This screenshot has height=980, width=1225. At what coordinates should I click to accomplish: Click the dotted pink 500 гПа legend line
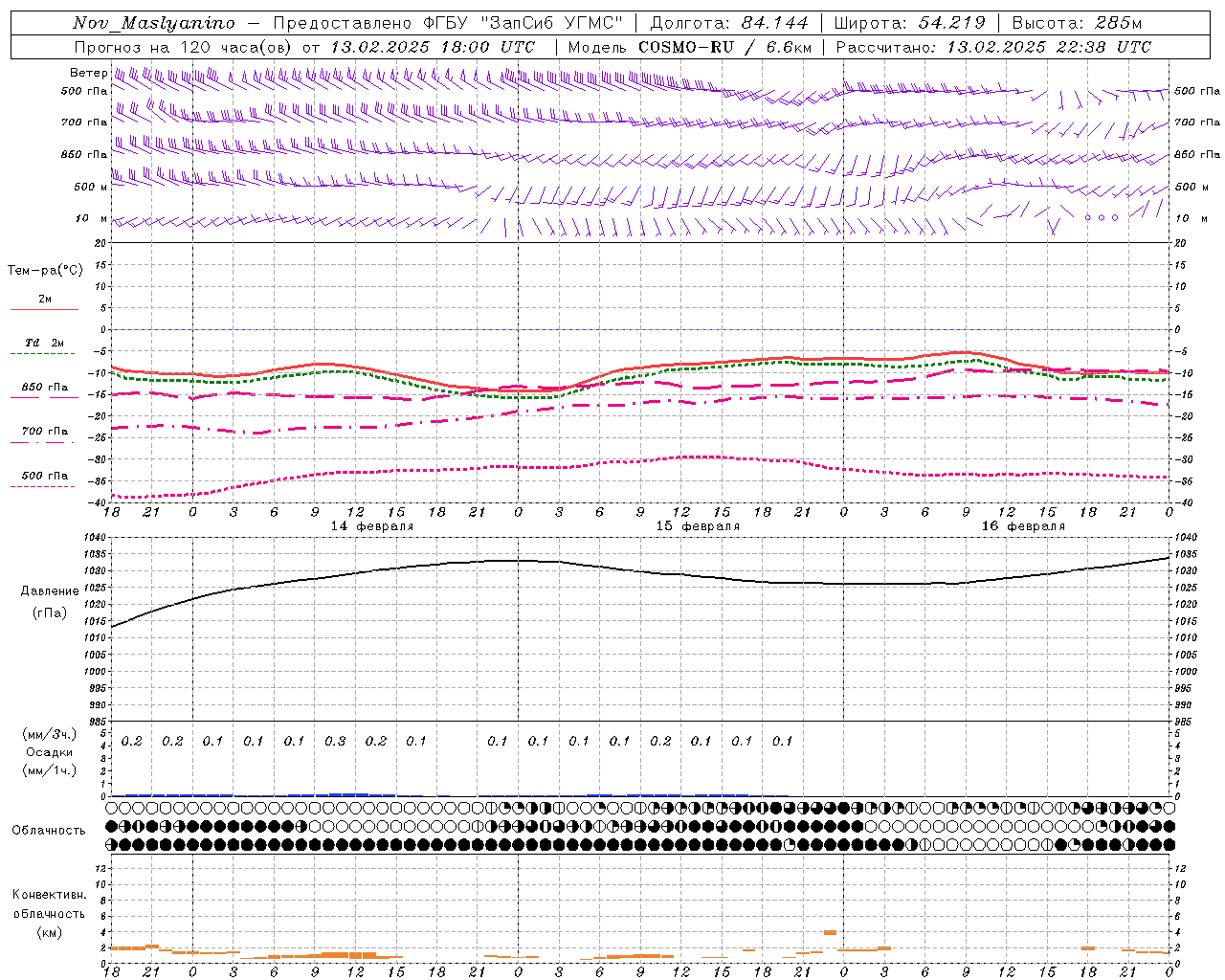[42, 487]
